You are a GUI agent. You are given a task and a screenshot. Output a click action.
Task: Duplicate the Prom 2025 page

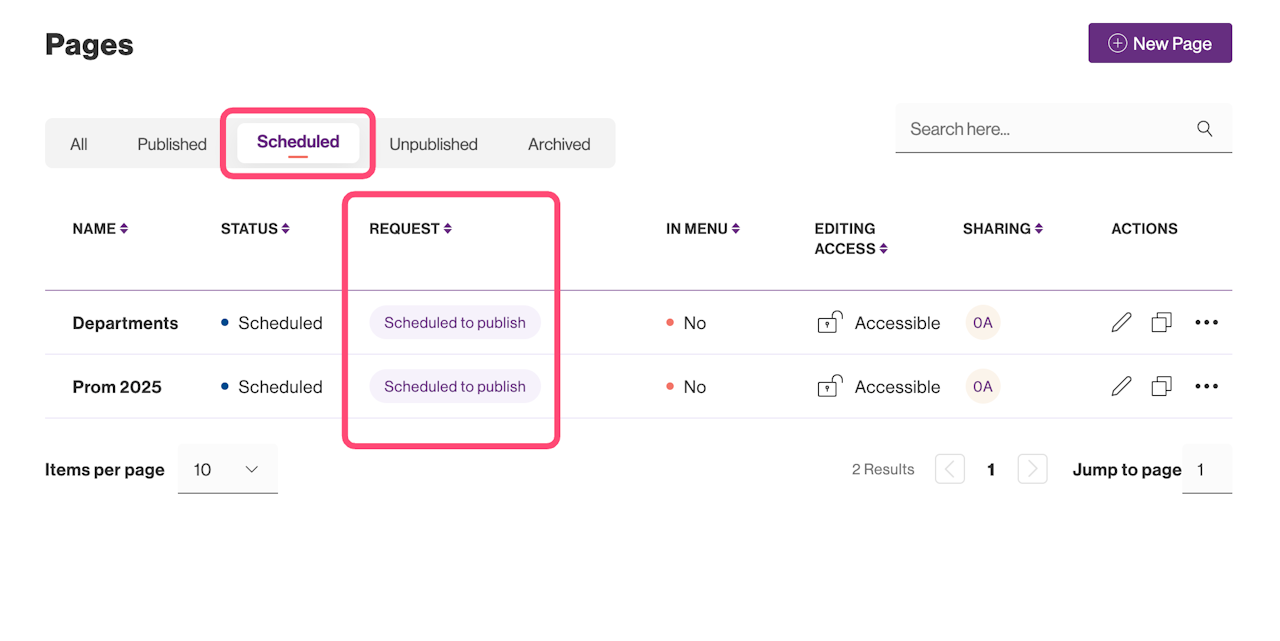tap(1161, 387)
